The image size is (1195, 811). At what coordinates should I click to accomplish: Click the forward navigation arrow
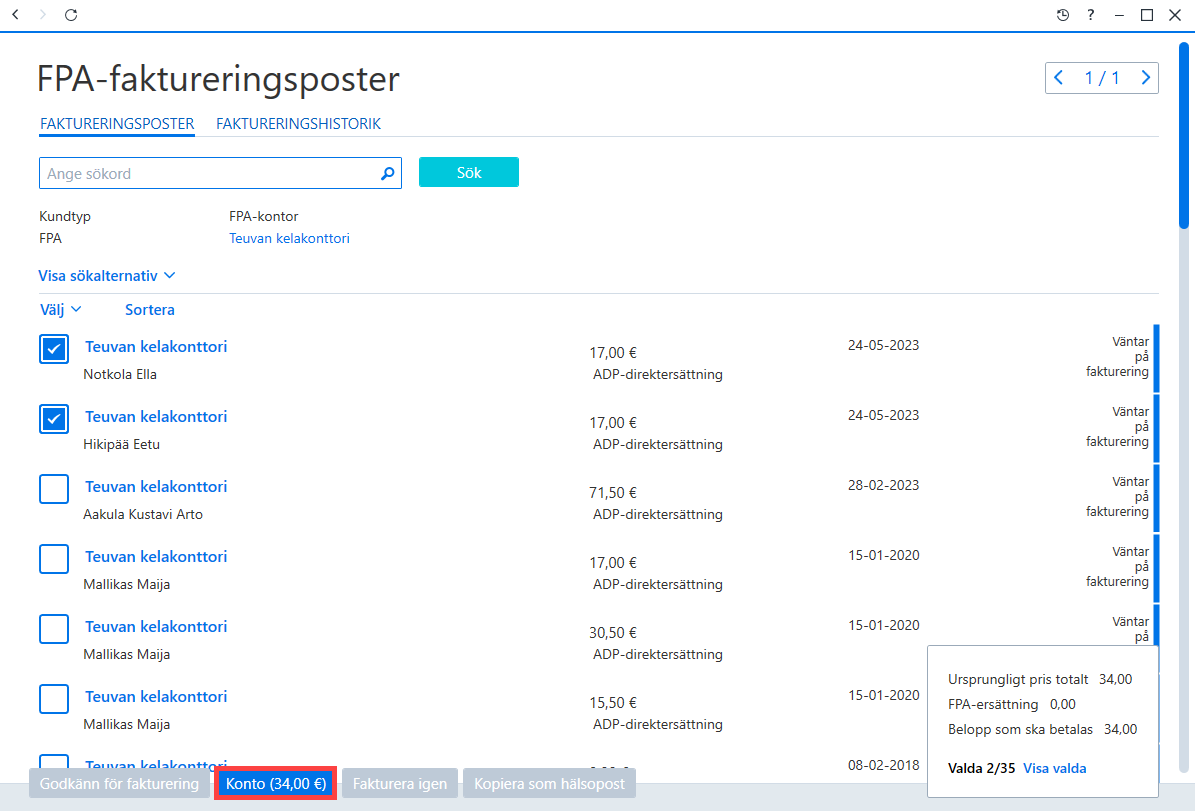43,14
